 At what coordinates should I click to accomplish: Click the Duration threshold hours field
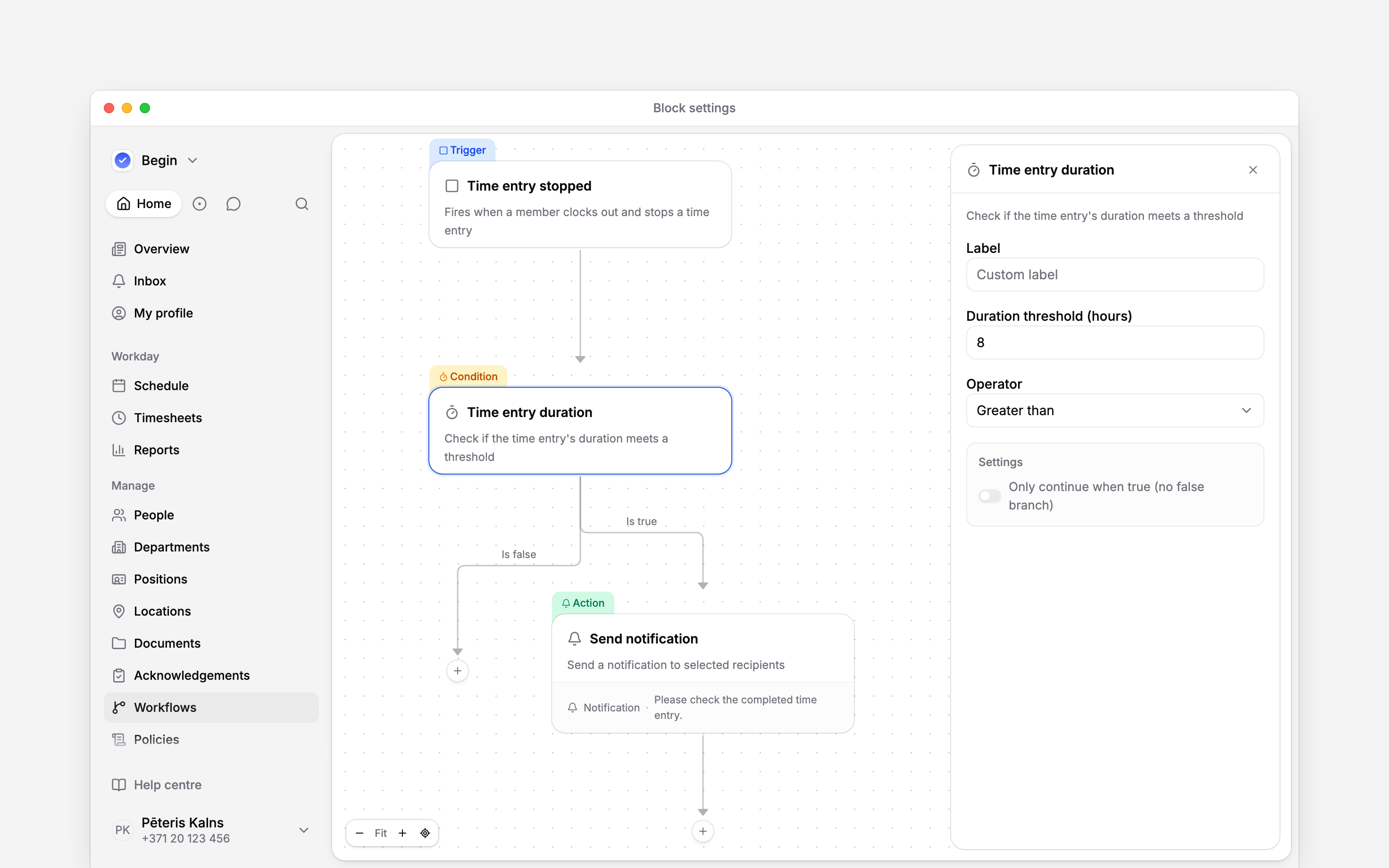(1114, 342)
